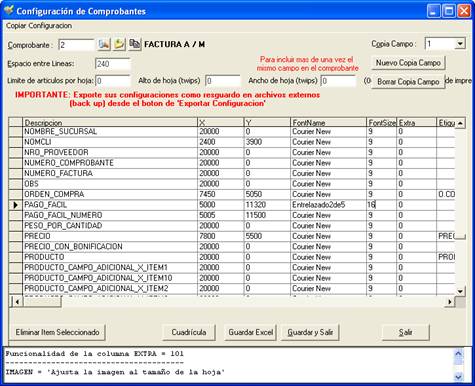The height and width of the screenshot is (386, 475).
Task: Click the X value 5005 cell
Action: pos(221,215)
